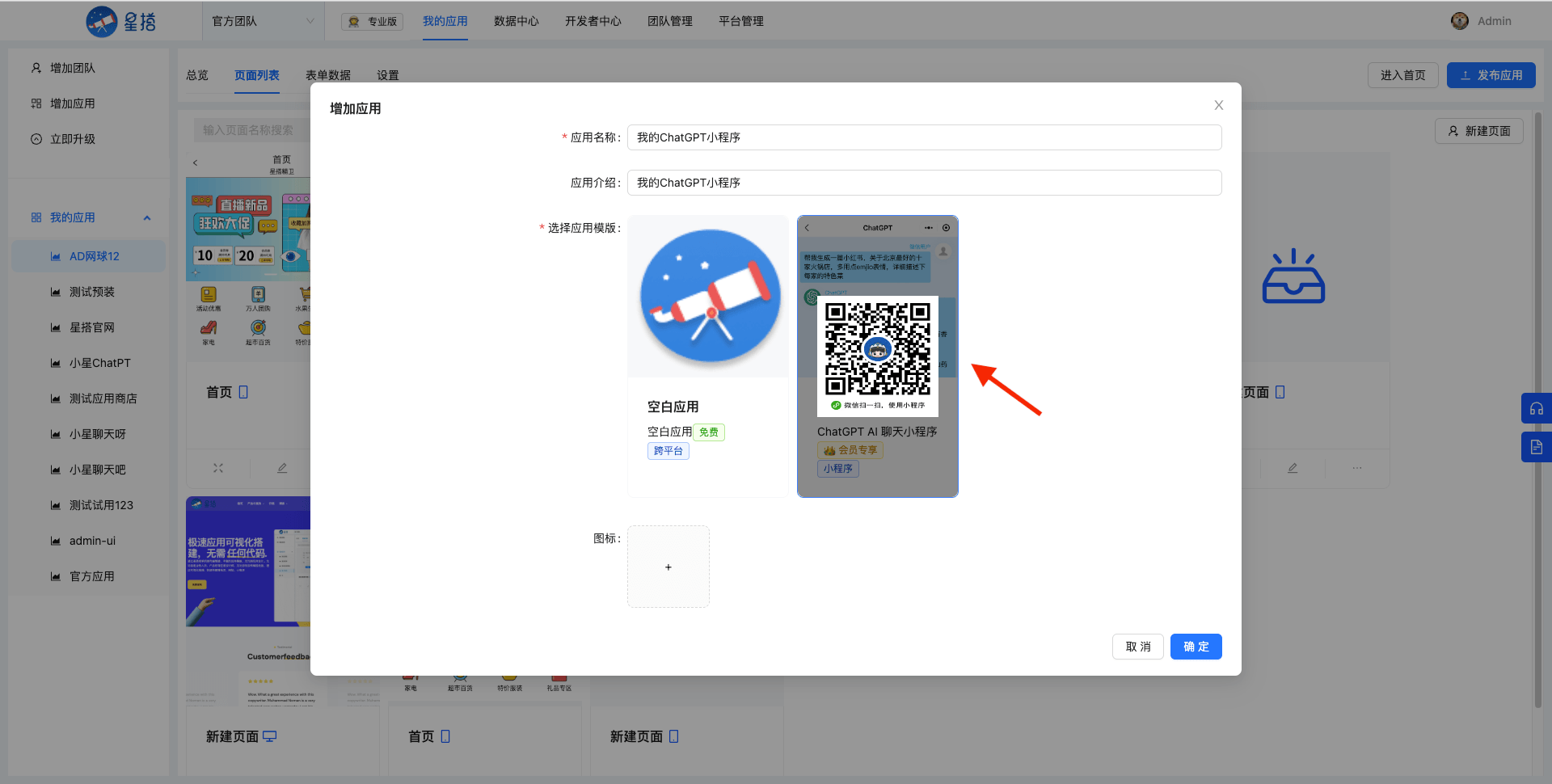Click the 星搭 logo icon
1552x784 pixels.
click(x=102, y=21)
